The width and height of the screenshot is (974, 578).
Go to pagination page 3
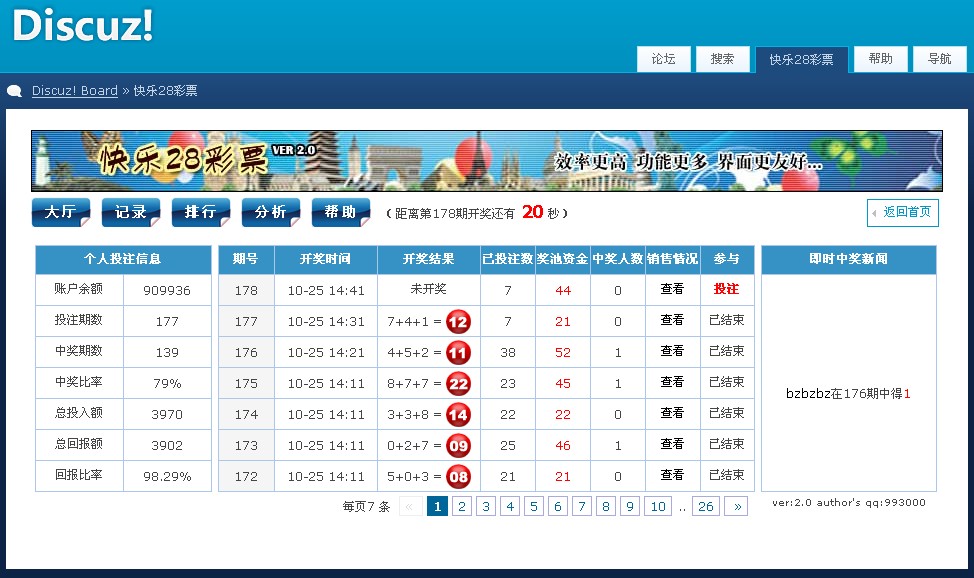(486, 507)
